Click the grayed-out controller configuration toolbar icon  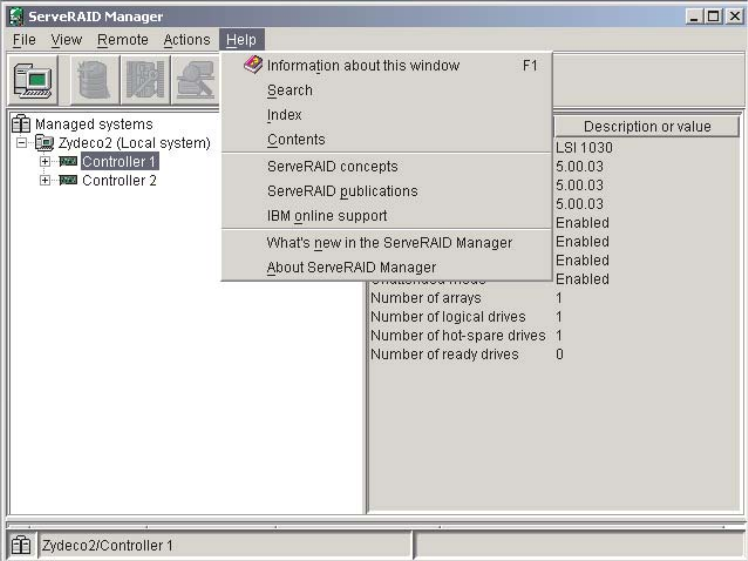pyautogui.click(x=143, y=81)
